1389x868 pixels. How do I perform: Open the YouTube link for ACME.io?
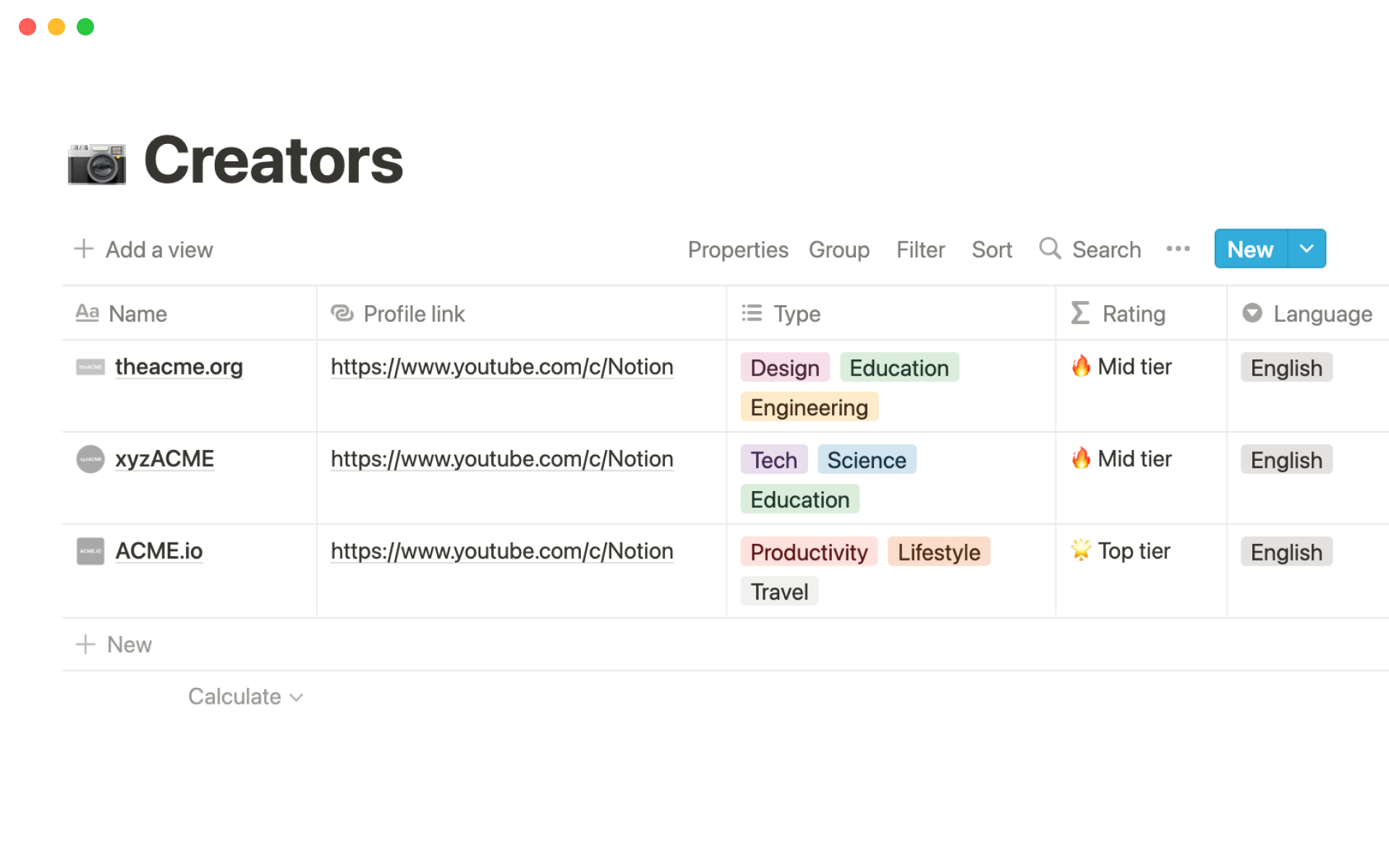502,551
